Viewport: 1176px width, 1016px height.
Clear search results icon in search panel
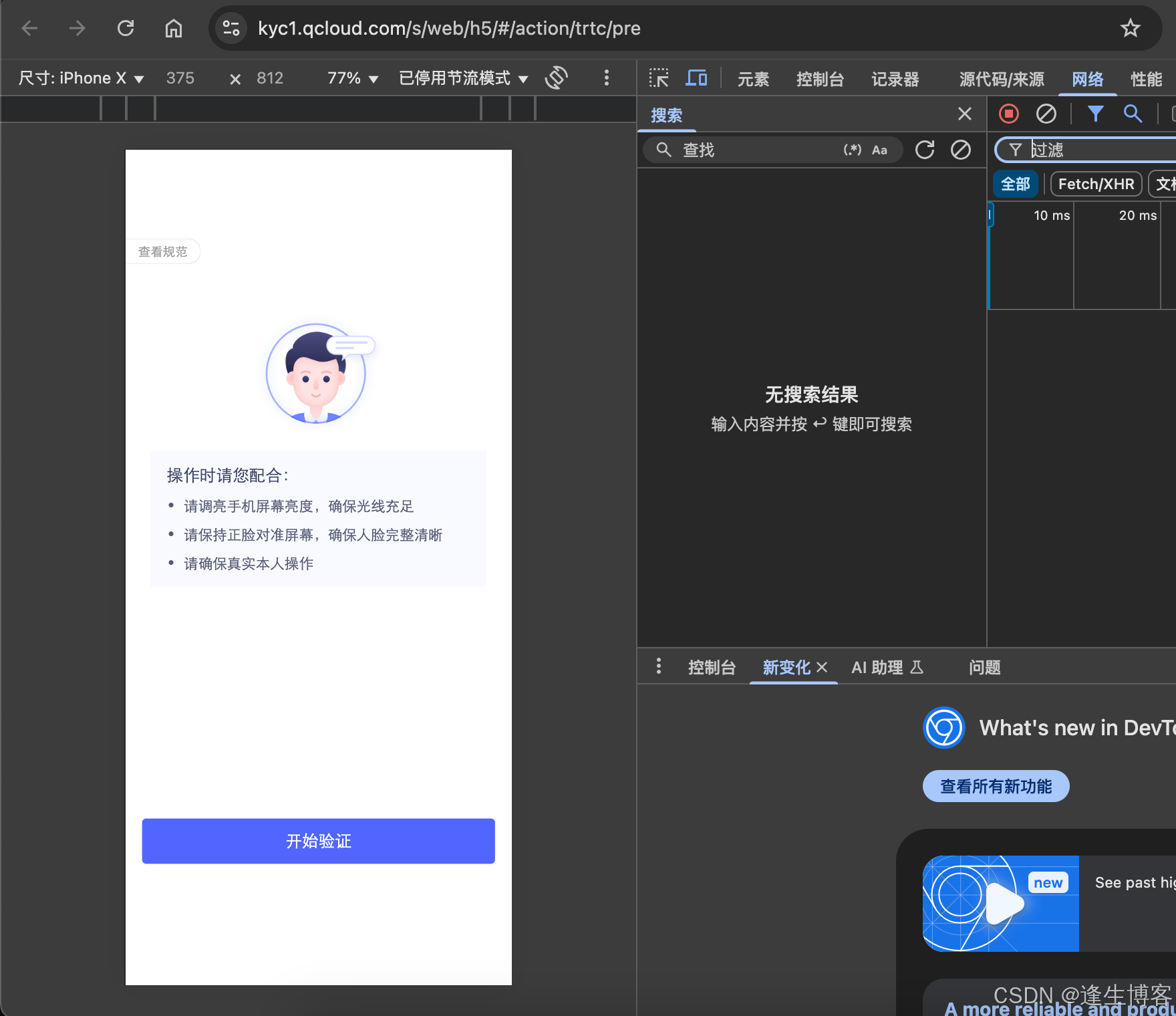[961, 150]
